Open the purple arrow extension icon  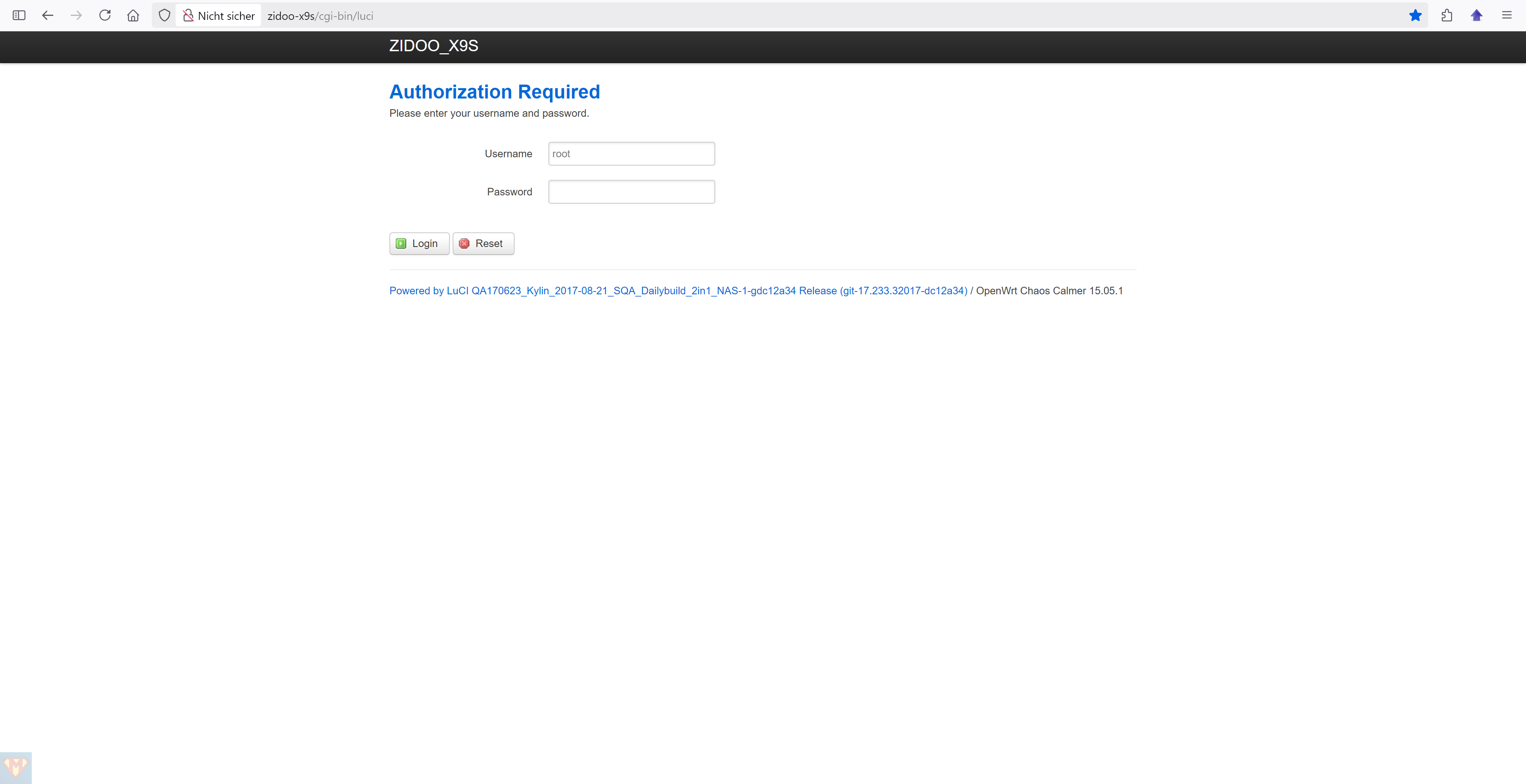click(x=1476, y=15)
